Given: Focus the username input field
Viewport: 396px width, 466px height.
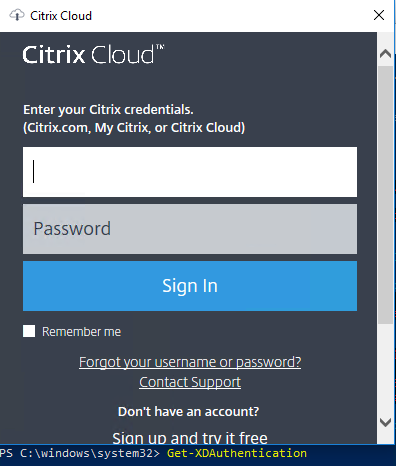Looking at the screenshot, I should (x=190, y=172).
